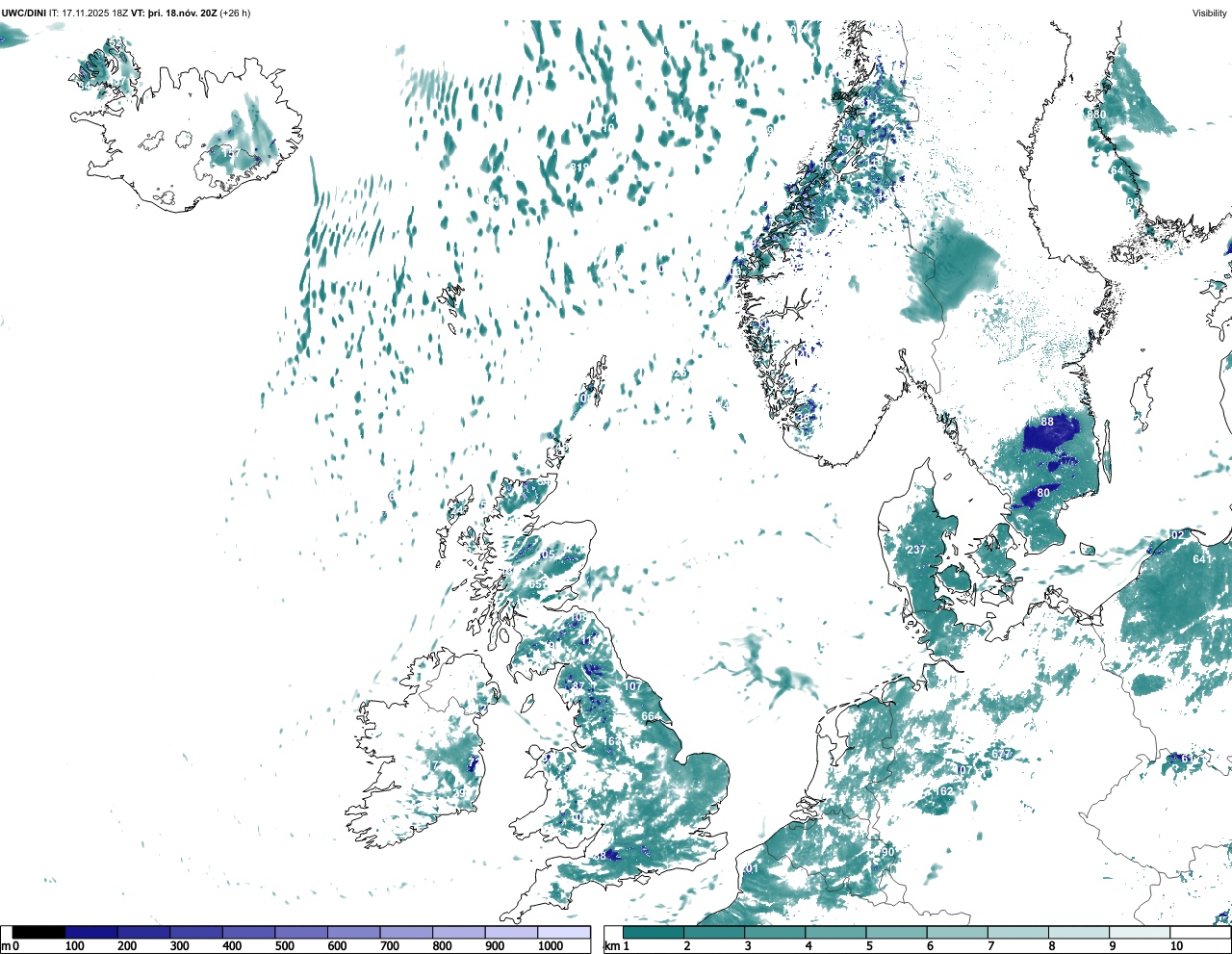The height and width of the screenshot is (954, 1232).
Task: Click the '201' value over northern France
Action: tap(751, 868)
